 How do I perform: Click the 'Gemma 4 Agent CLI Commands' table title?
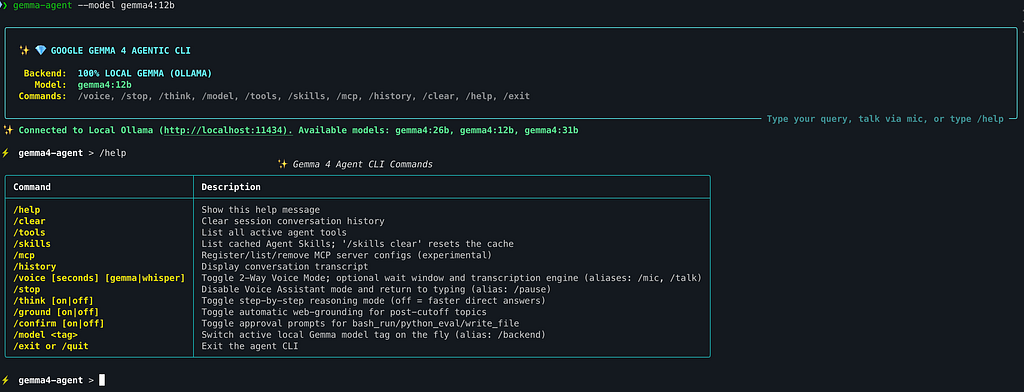point(362,165)
